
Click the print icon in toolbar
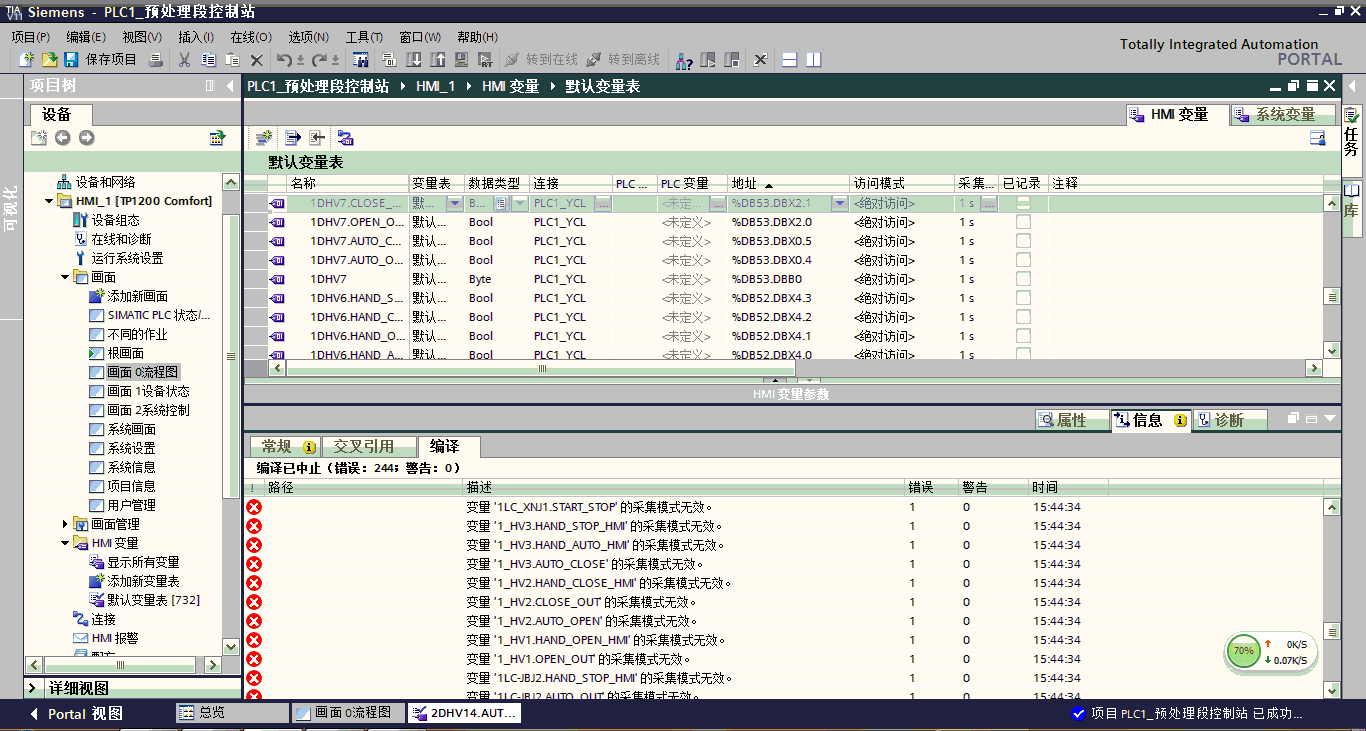[156, 60]
